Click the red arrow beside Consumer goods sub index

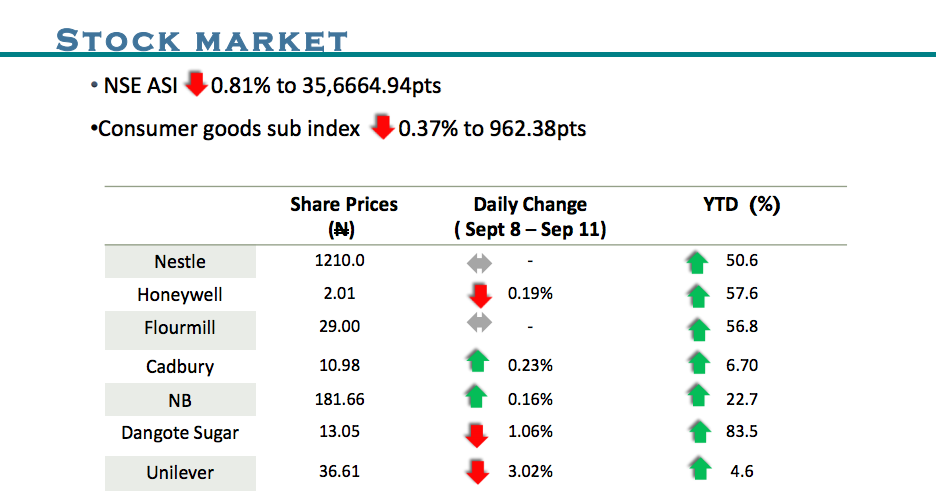click(x=382, y=128)
